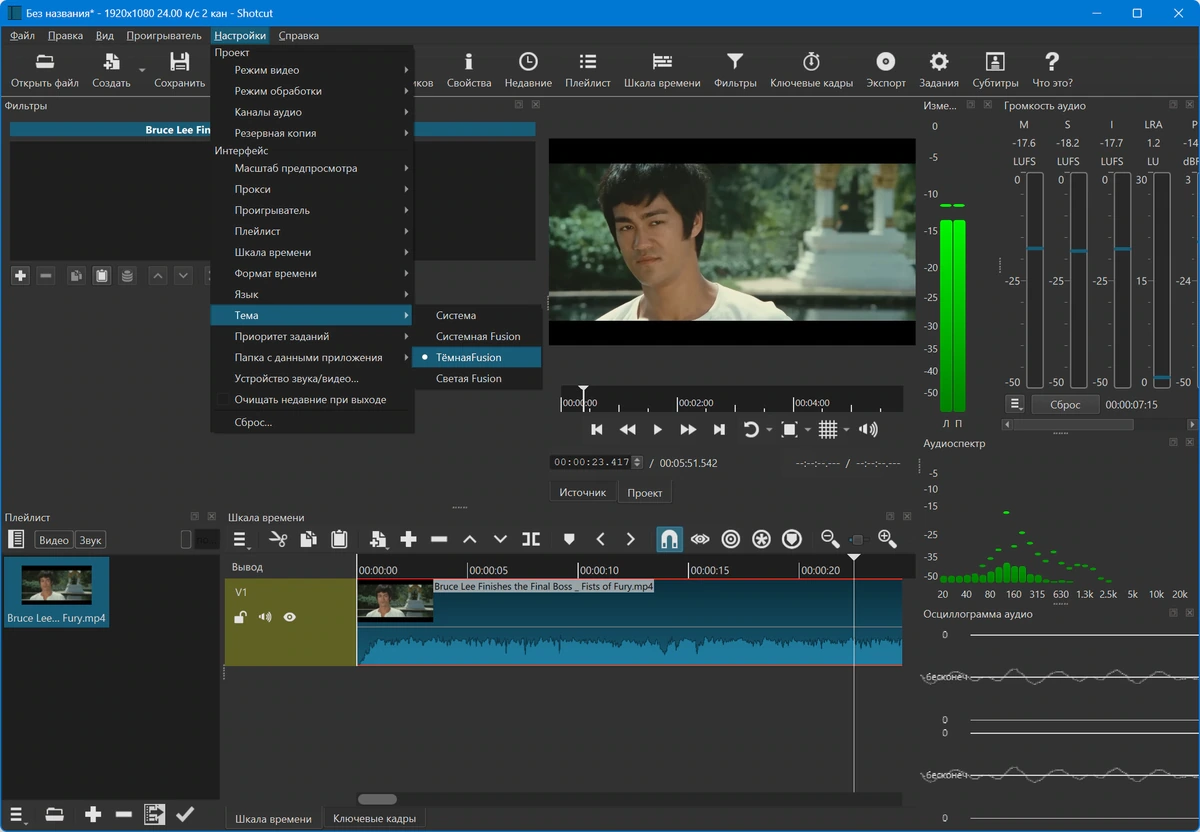This screenshot has height=832, width=1200.
Task: Zoom in the timeline with magnifier plus
Action: point(887,539)
